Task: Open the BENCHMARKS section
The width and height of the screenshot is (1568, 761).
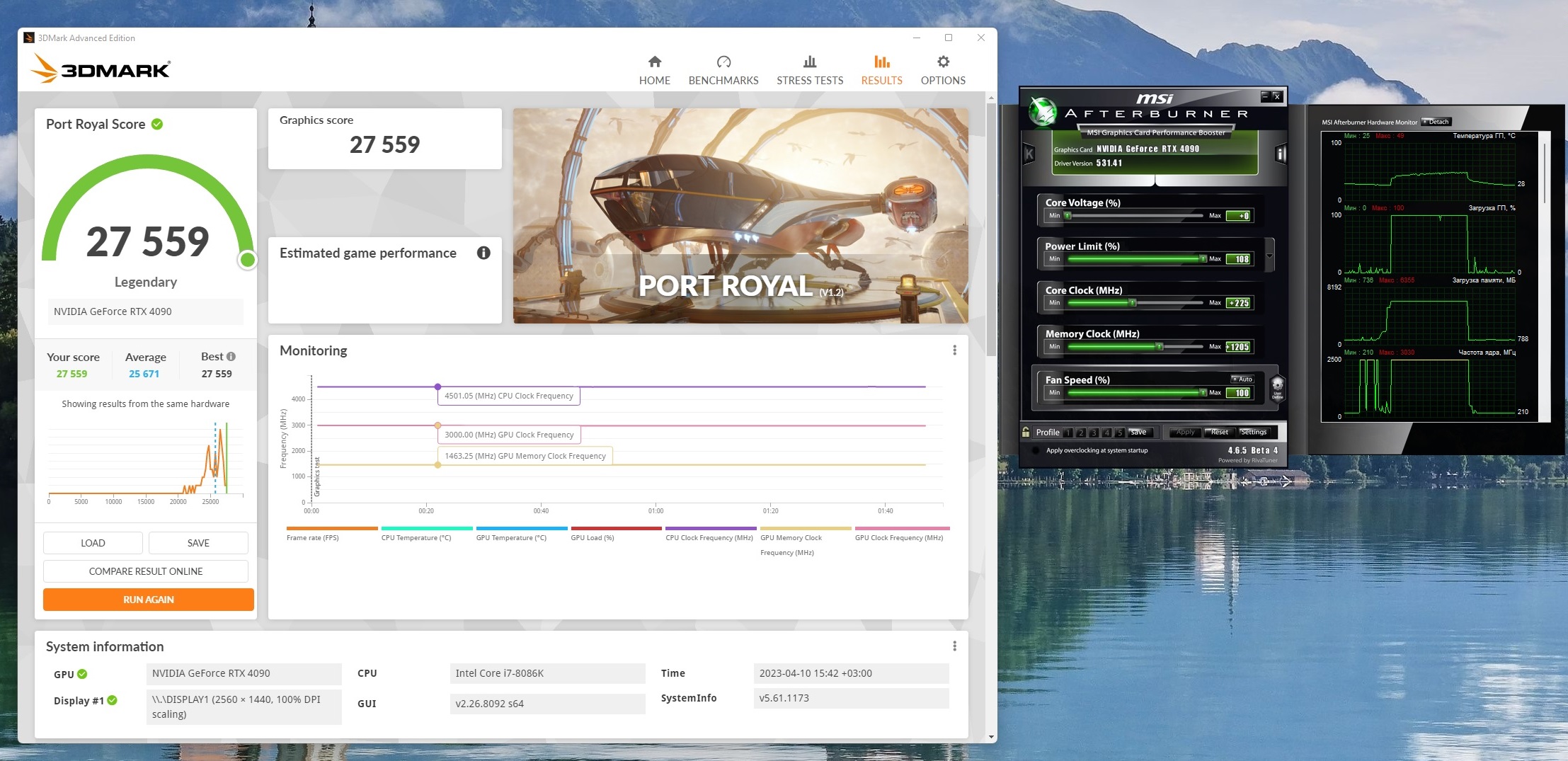Action: [x=723, y=71]
